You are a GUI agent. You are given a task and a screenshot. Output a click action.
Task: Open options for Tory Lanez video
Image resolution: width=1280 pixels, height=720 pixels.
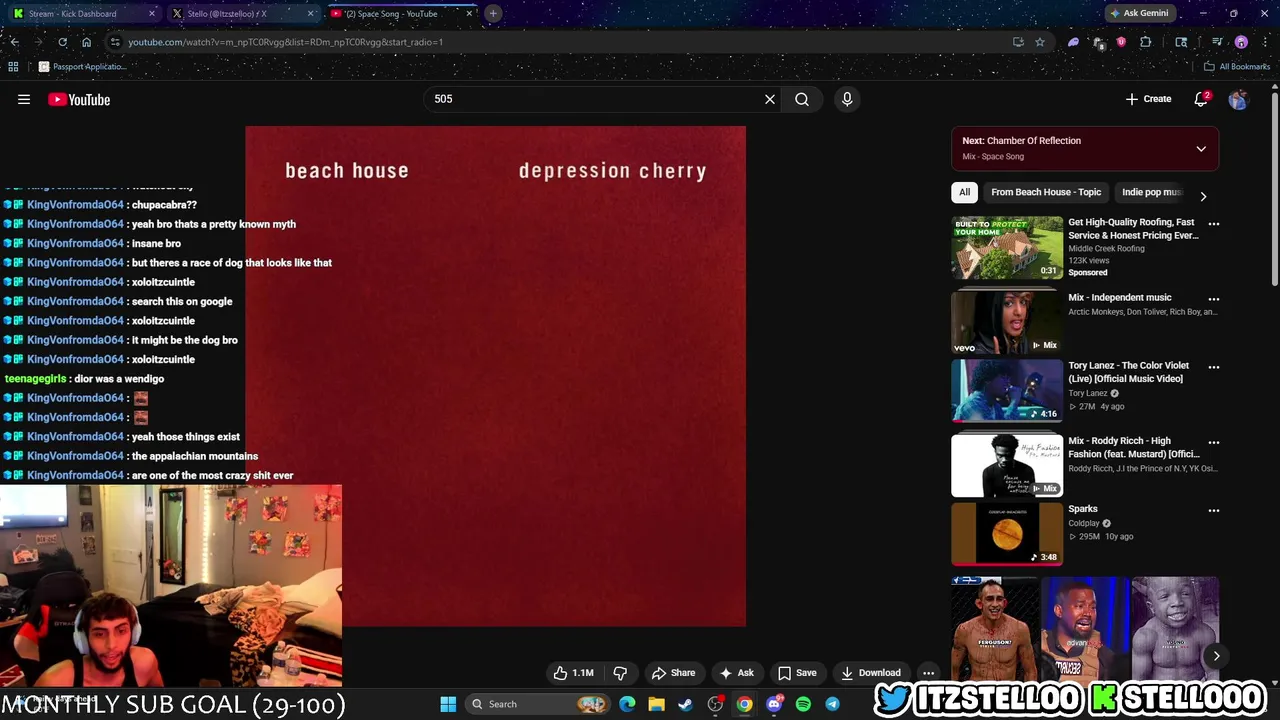pos(1214,367)
